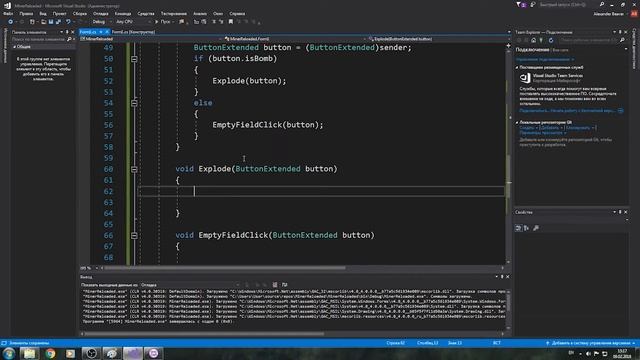
Task: Click the notifications flag icon
Action: coord(521,5)
